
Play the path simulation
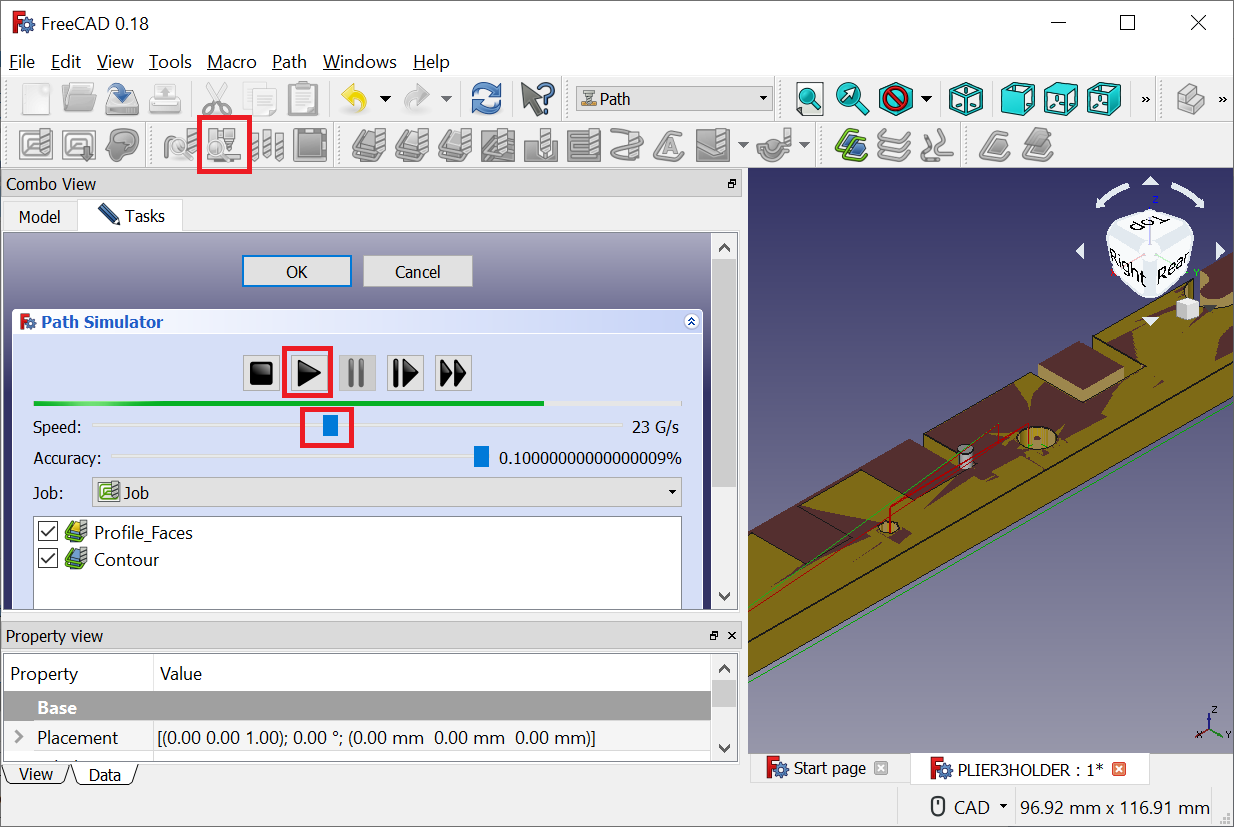[x=309, y=373]
